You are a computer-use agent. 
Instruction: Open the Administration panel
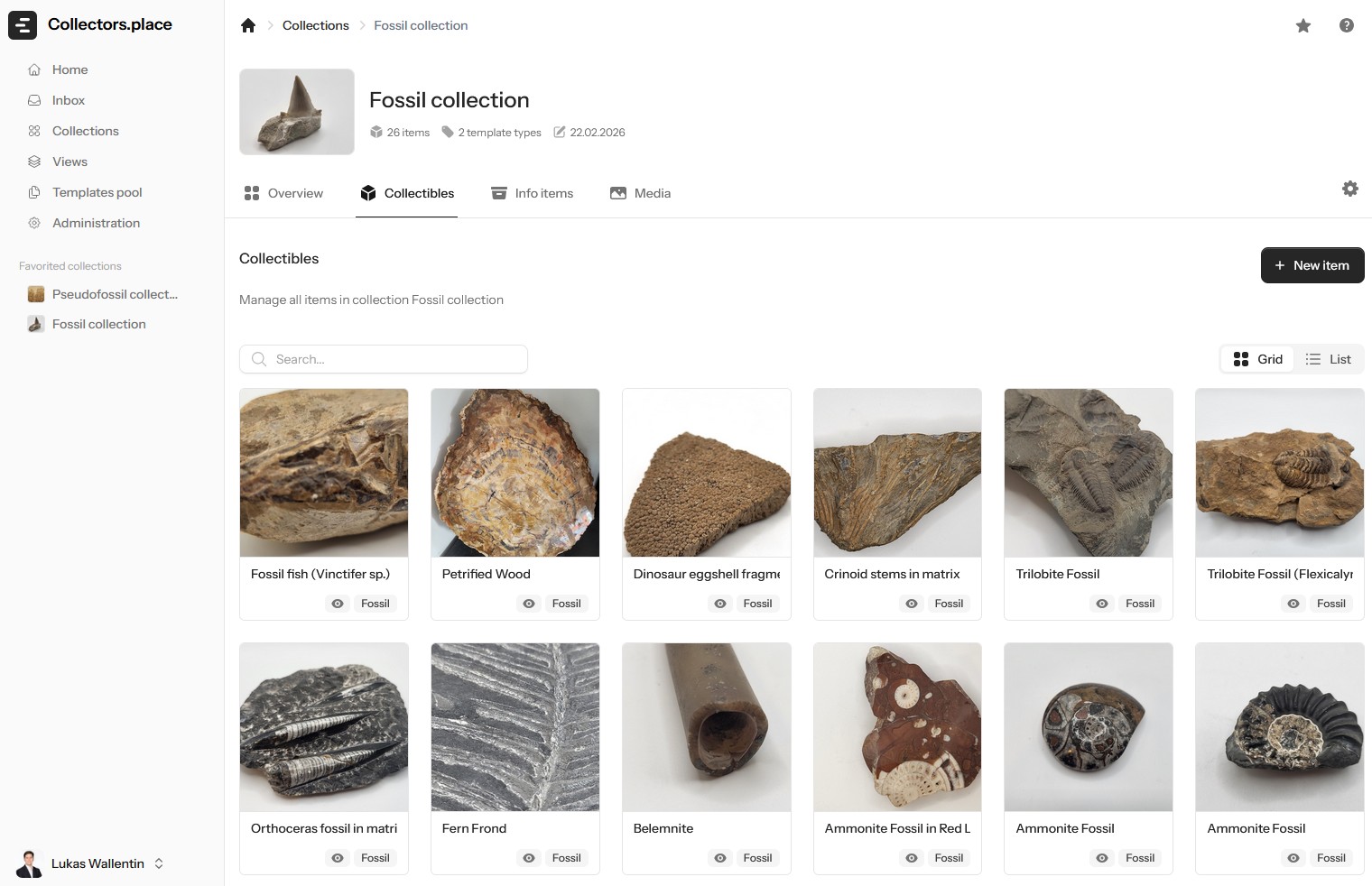coord(96,223)
